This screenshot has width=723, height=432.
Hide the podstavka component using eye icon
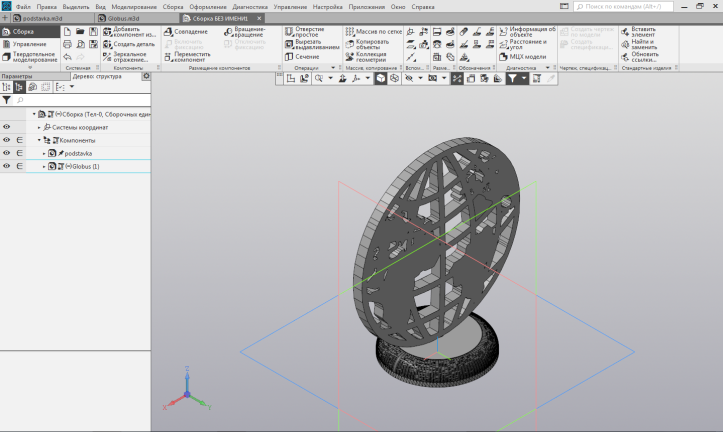[7, 153]
